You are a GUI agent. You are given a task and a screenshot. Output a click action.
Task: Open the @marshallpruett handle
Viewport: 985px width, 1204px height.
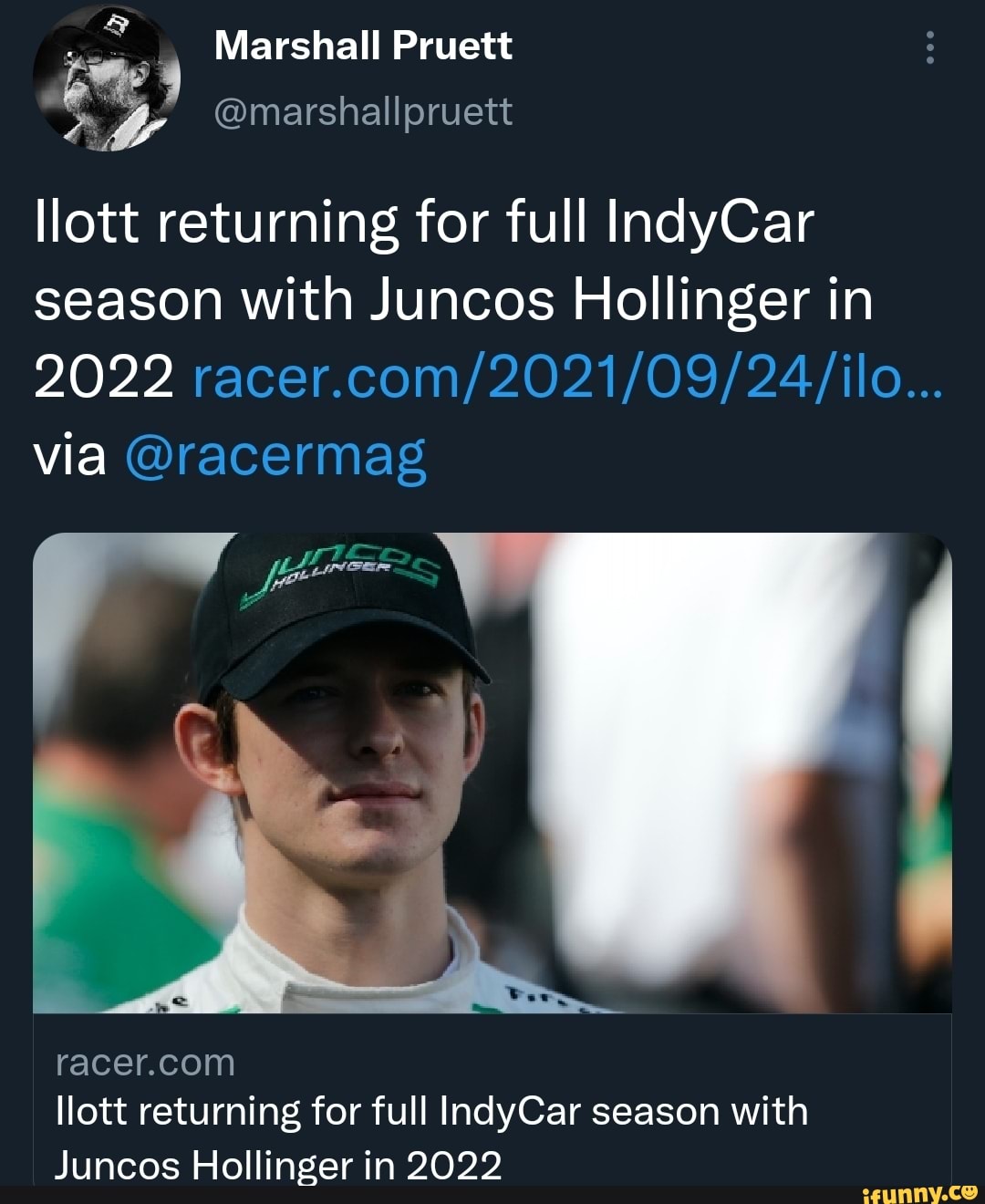coord(363,111)
